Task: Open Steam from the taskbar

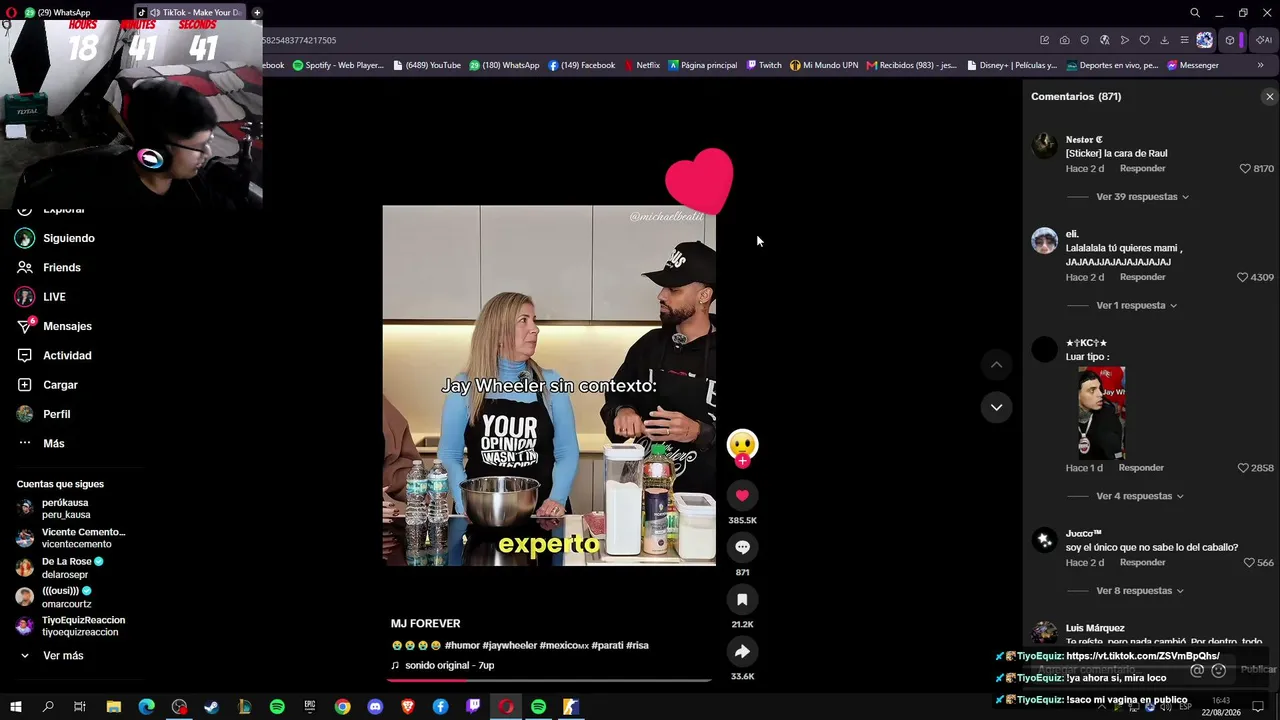Action: [212, 707]
